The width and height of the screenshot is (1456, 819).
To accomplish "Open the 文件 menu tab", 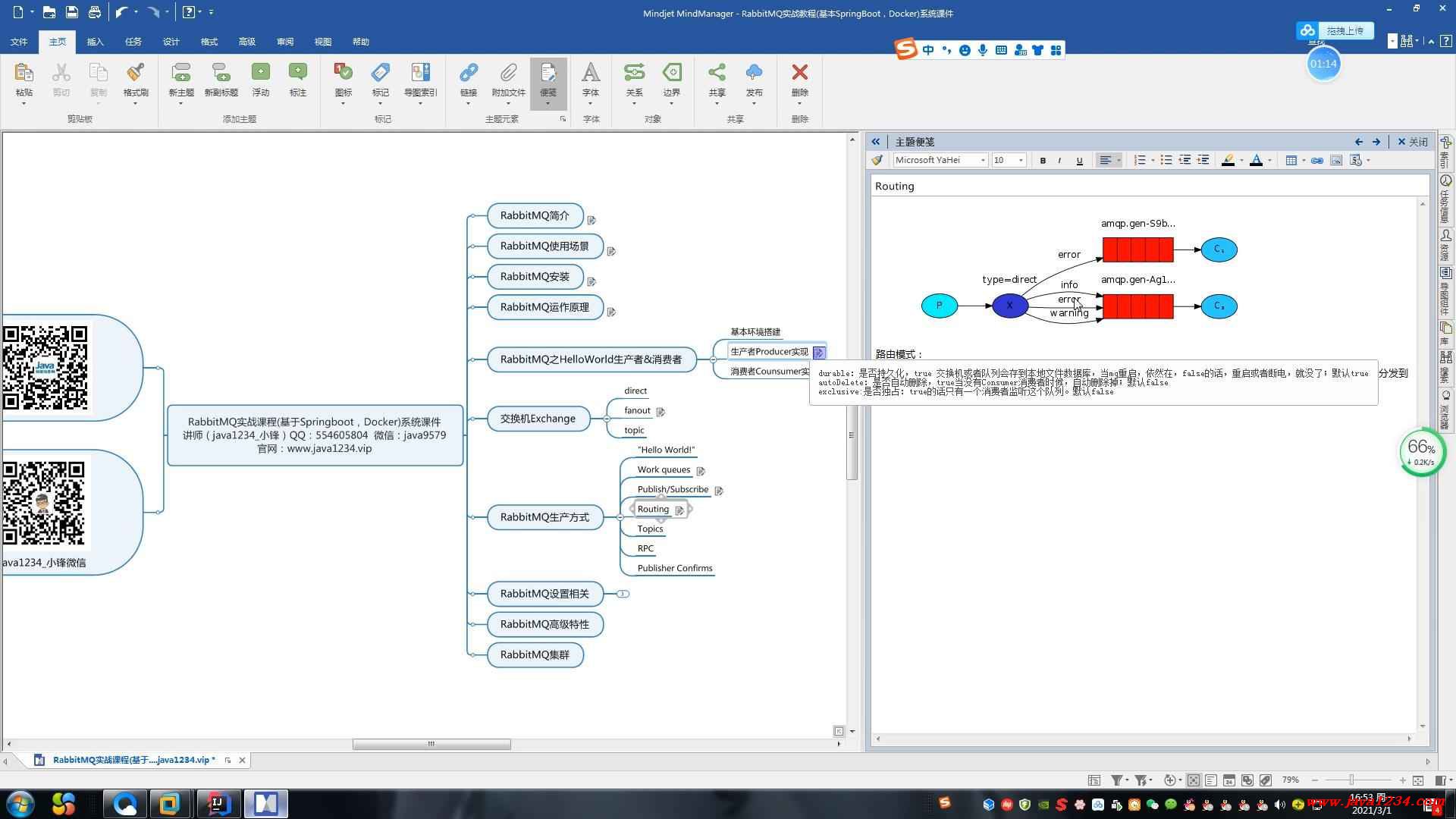I will (x=19, y=42).
